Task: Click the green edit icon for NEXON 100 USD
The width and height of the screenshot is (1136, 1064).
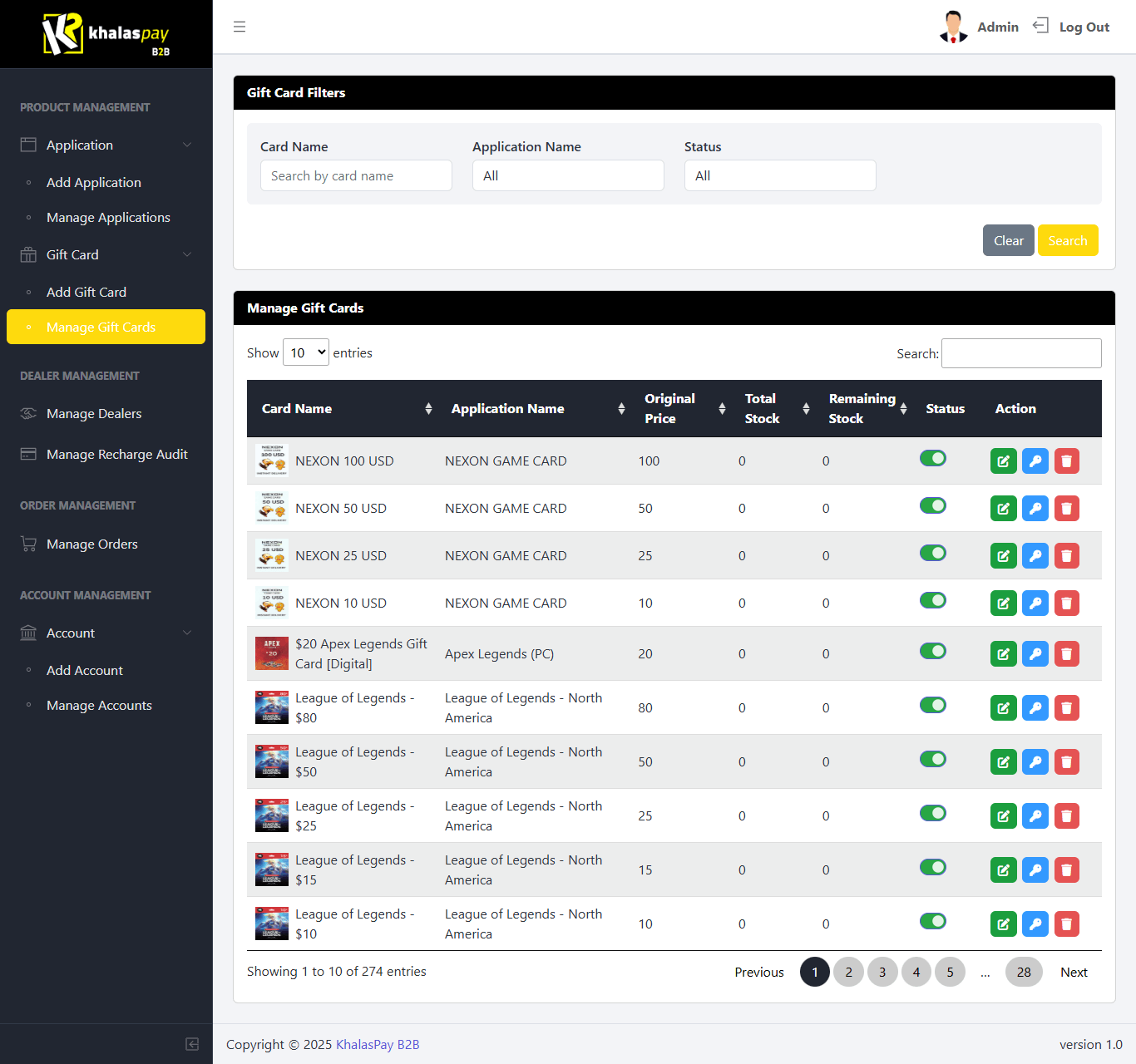Action: [x=1003, y=461]
